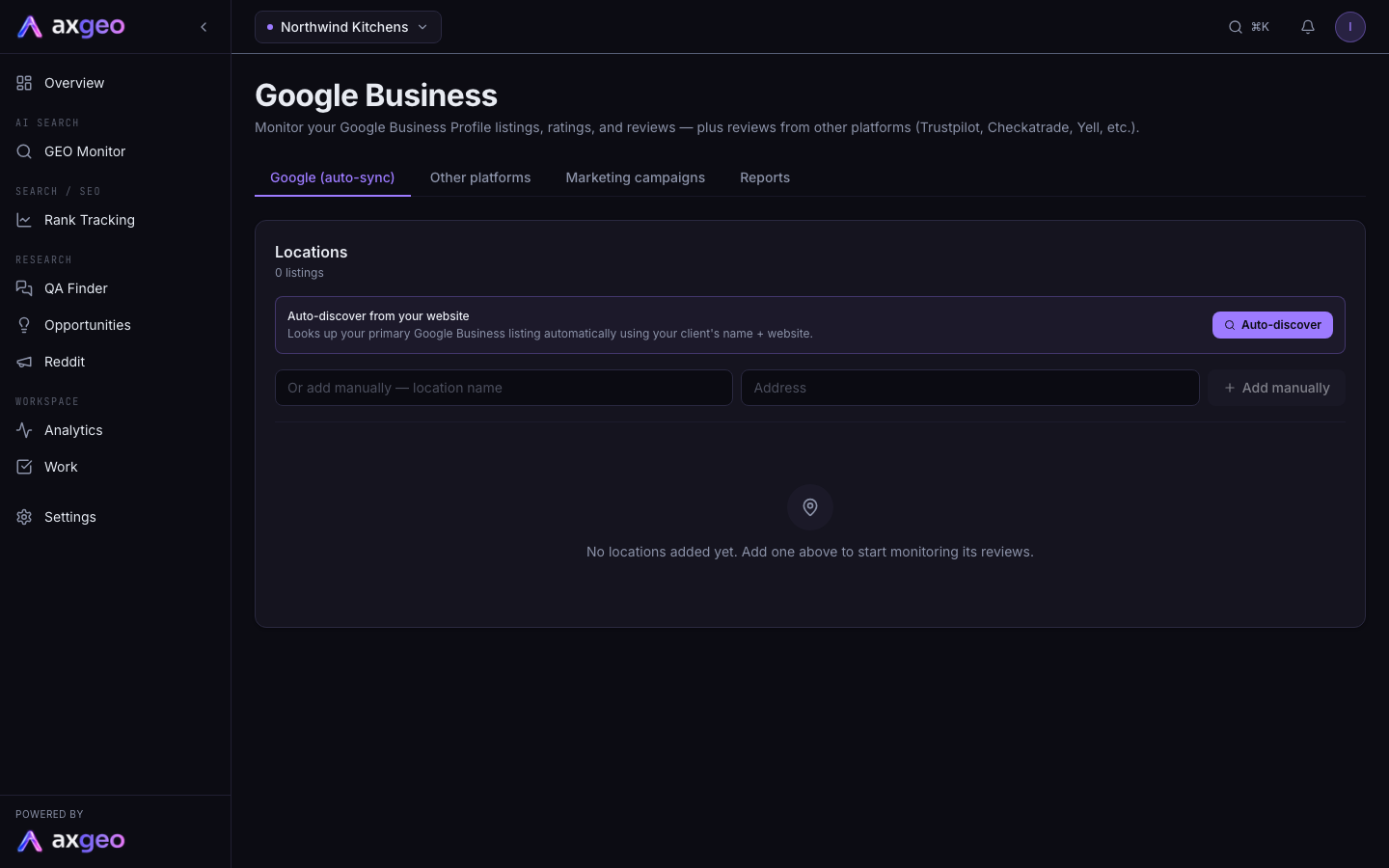Click the axgeo logo in the footer

pyautogui.click(x=71, y=841)
